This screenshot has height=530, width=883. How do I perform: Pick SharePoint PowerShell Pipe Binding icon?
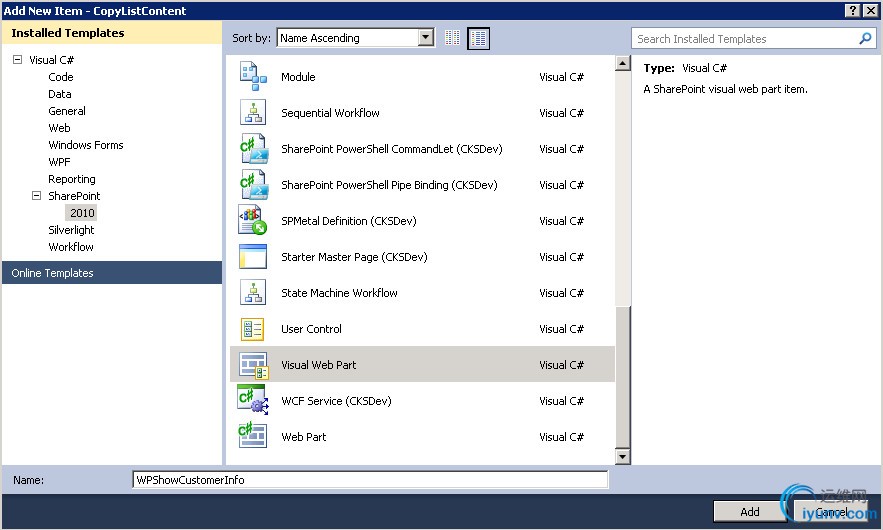[x=253, y=185]
